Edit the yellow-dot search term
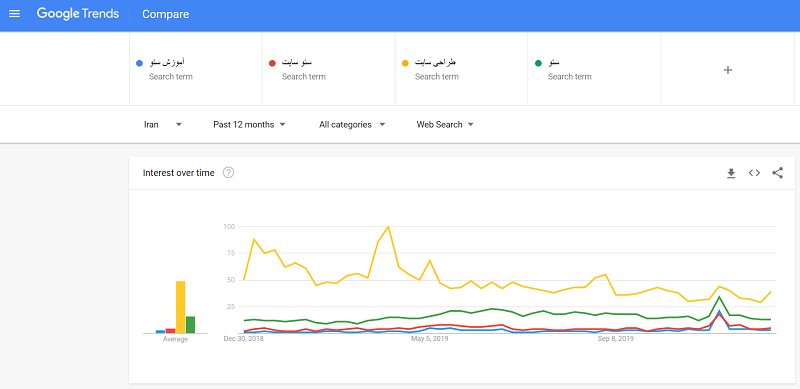800x389 pixels. [462, 69]
